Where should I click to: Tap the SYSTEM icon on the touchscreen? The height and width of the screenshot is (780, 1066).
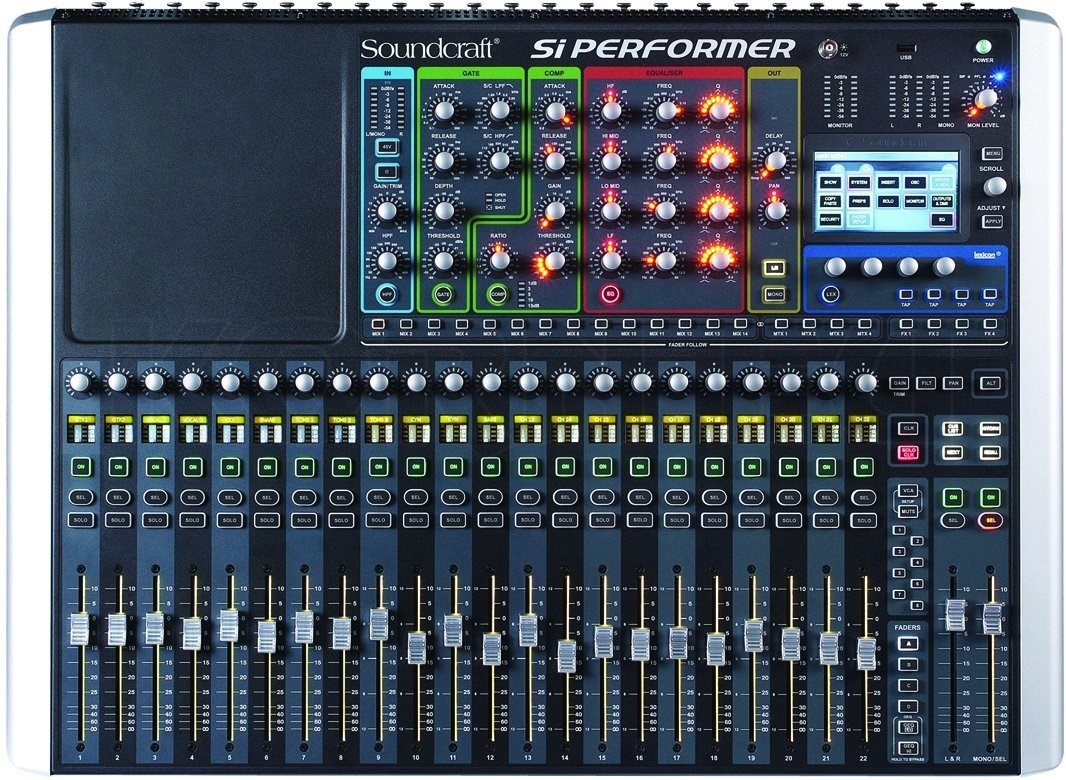coord(861,182)
